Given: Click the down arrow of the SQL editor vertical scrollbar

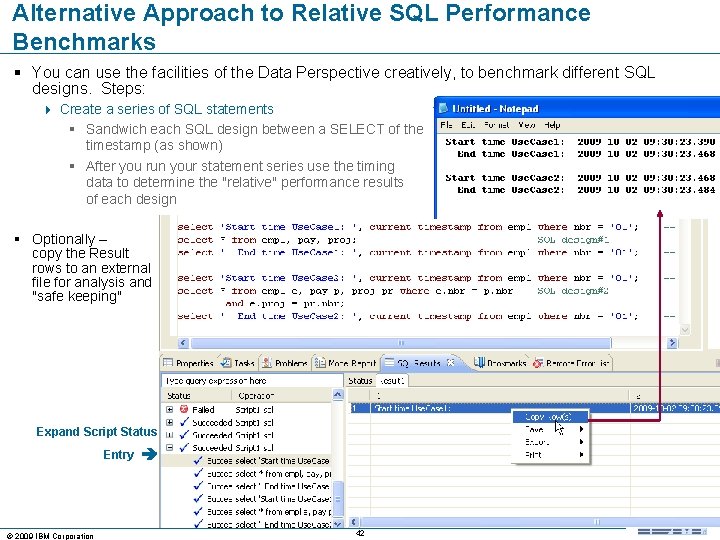Looking at the screenshot, I should (x=685, y=330).
